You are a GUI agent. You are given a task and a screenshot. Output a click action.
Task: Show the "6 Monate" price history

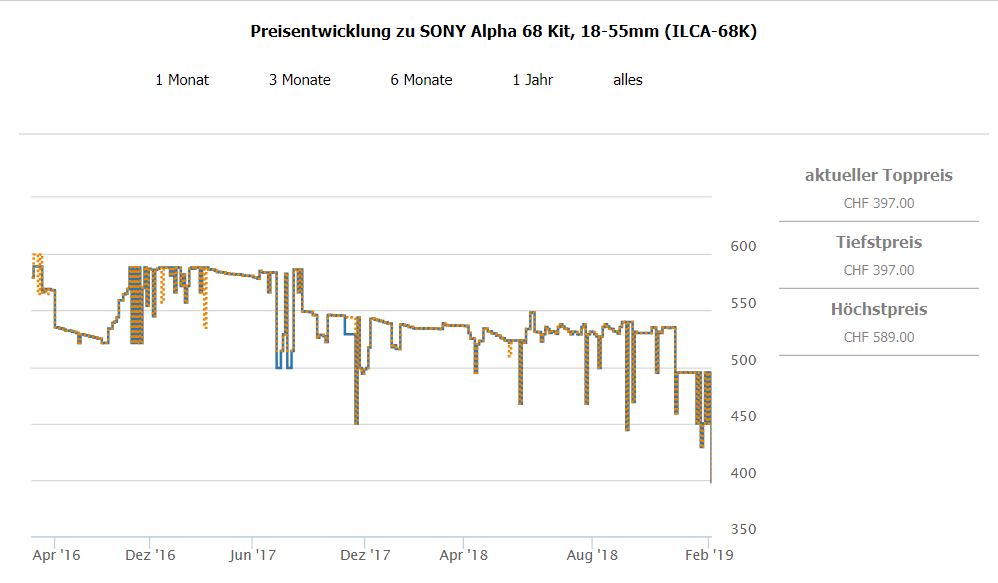[x=421, y=80]
